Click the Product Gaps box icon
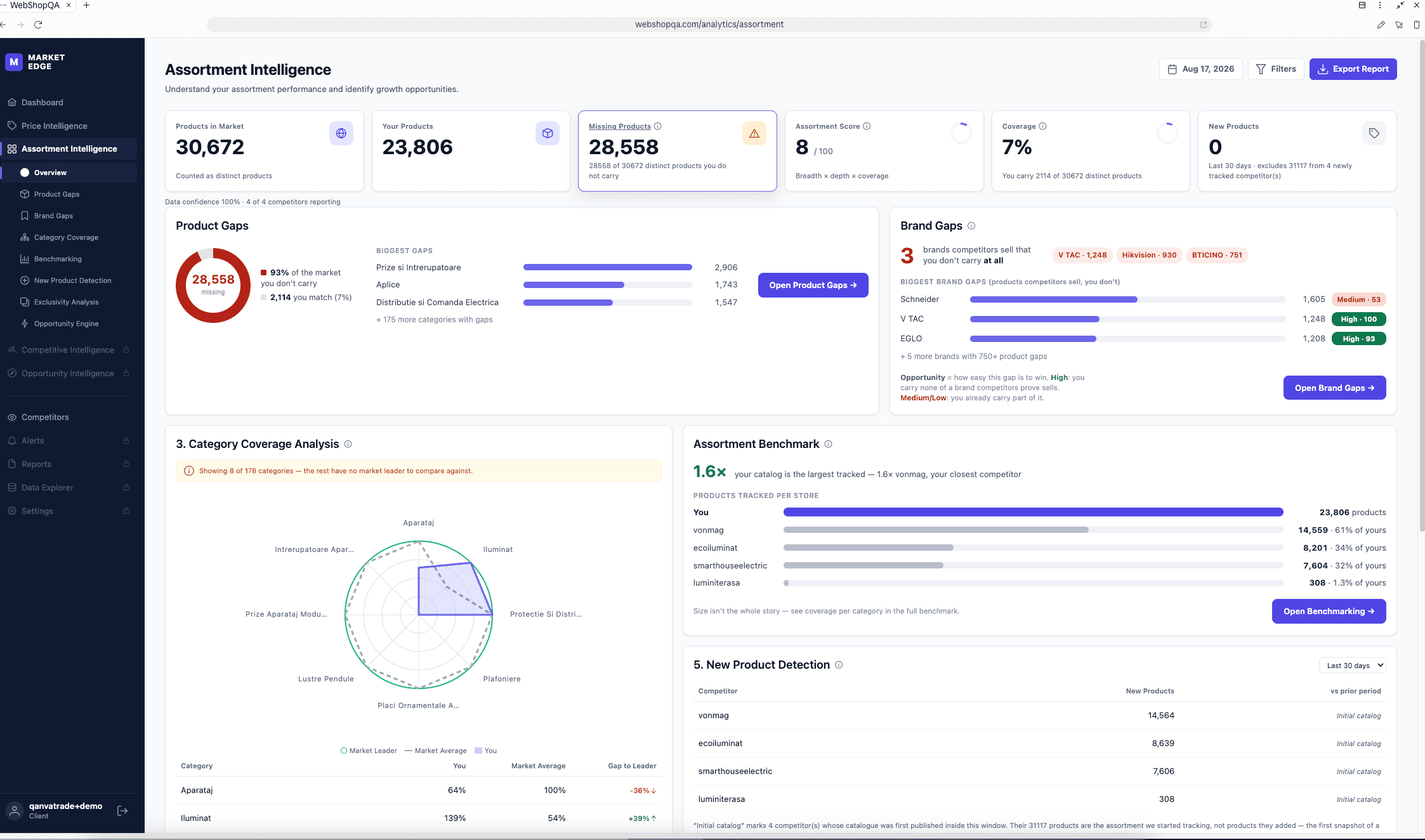This screenshot has height=840, width=1425. tap(25, 194)
